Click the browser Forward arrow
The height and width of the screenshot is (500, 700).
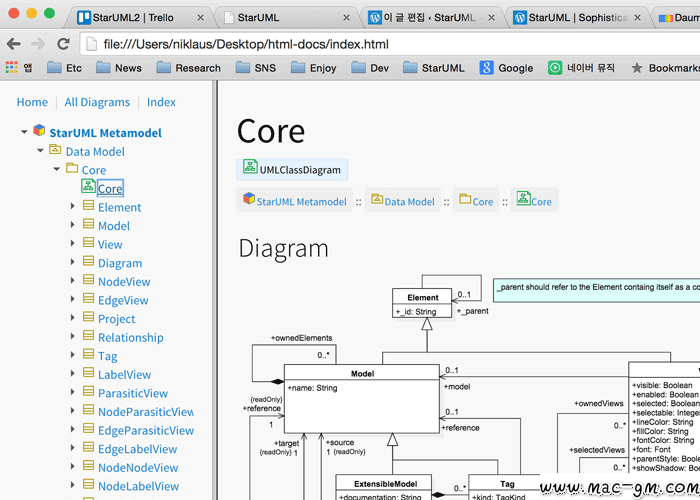point(38,44)
